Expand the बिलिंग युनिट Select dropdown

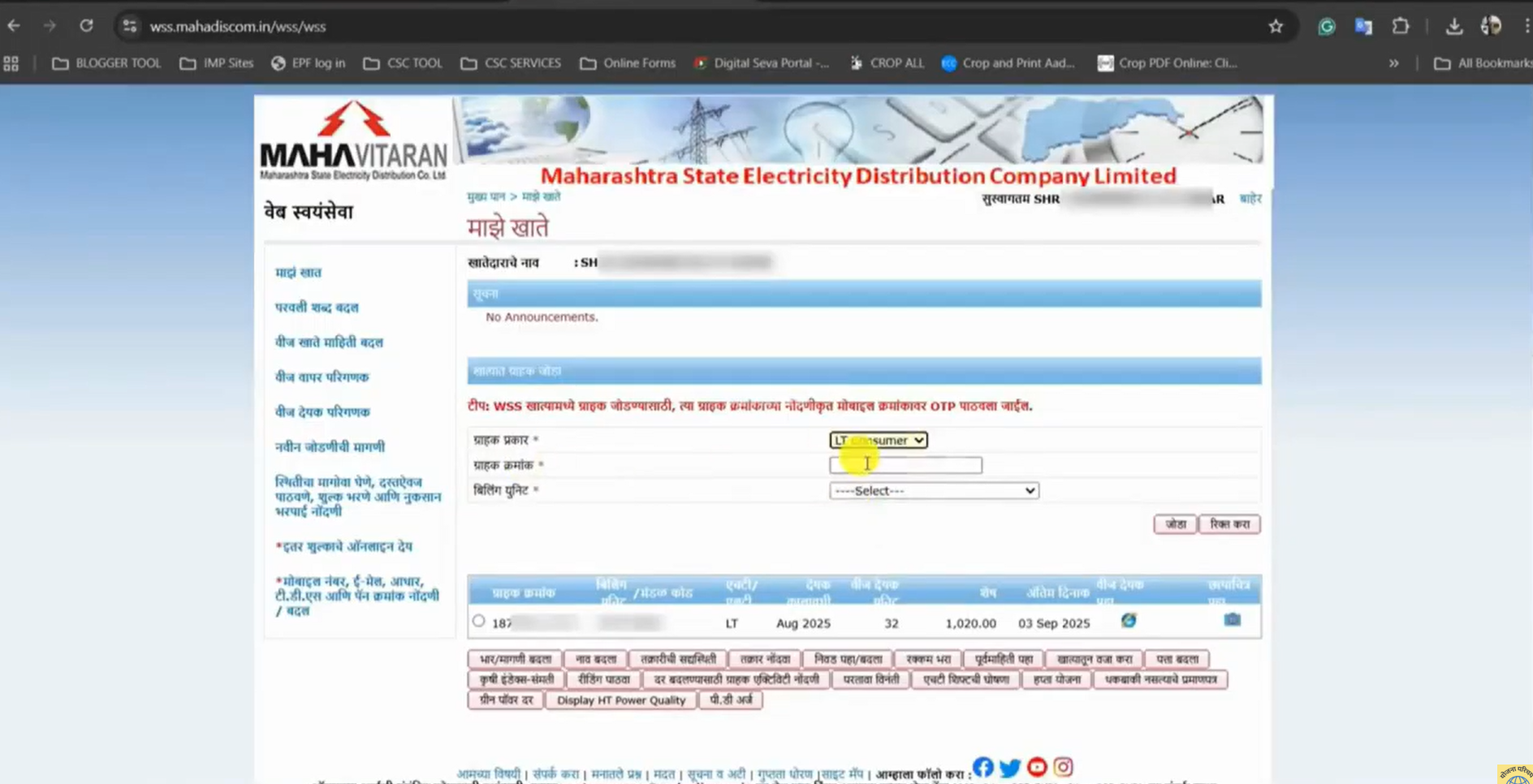click(934, 490)
